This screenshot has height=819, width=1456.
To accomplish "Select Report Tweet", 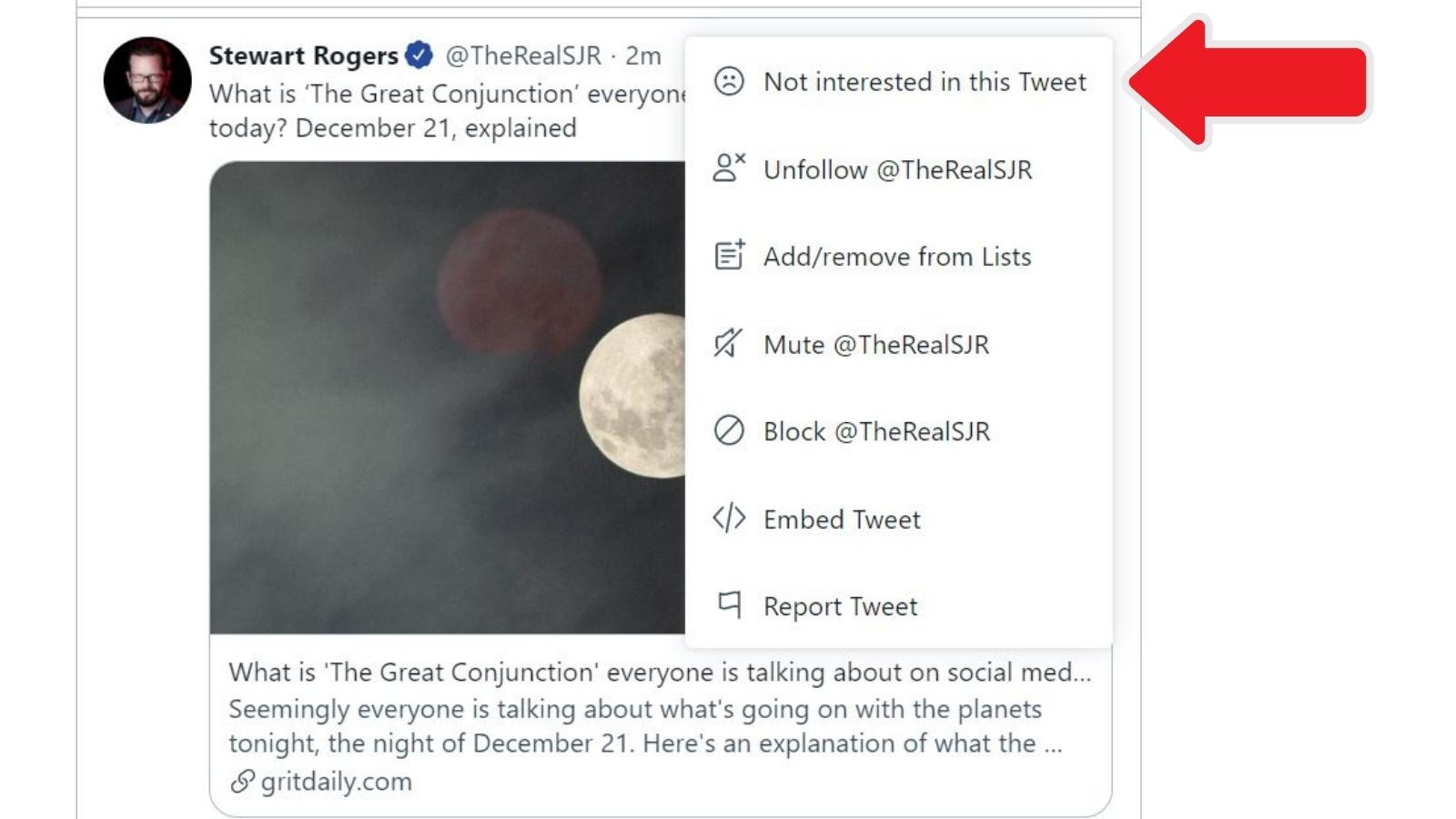I will point(899,606).
